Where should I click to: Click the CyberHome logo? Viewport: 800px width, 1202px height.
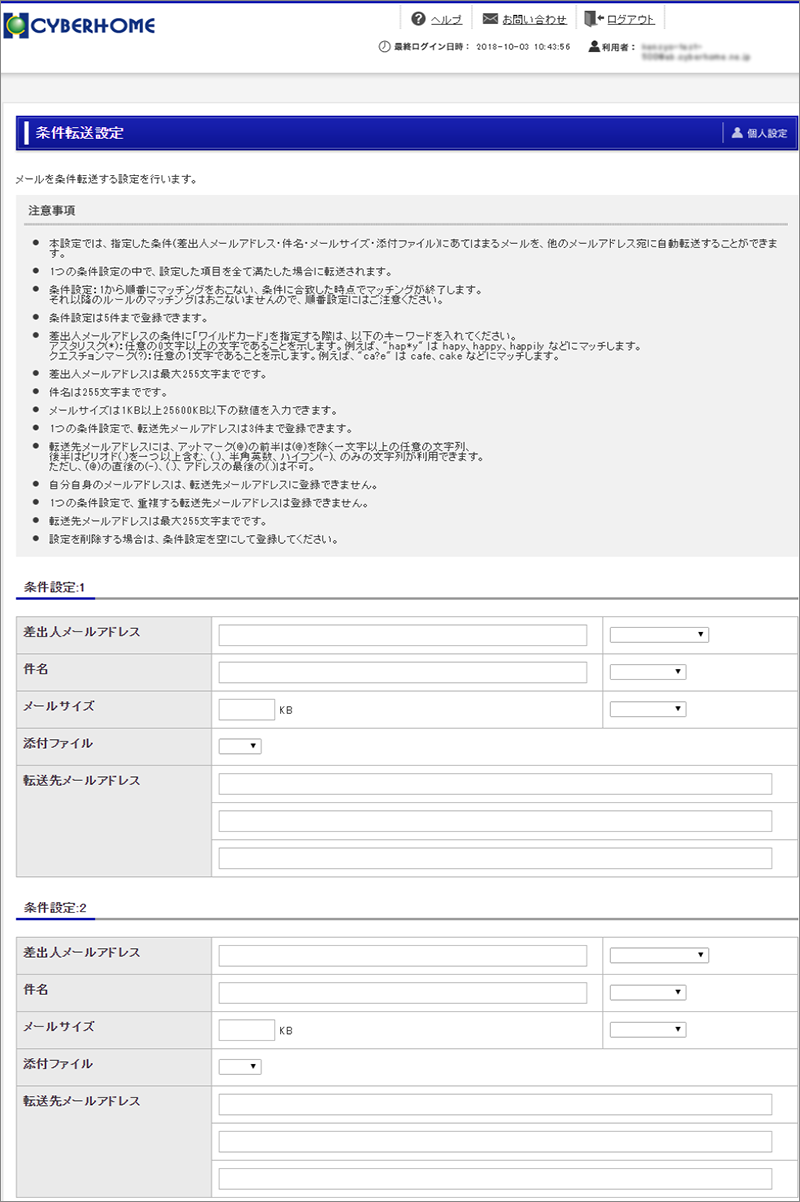click(80, 25)
